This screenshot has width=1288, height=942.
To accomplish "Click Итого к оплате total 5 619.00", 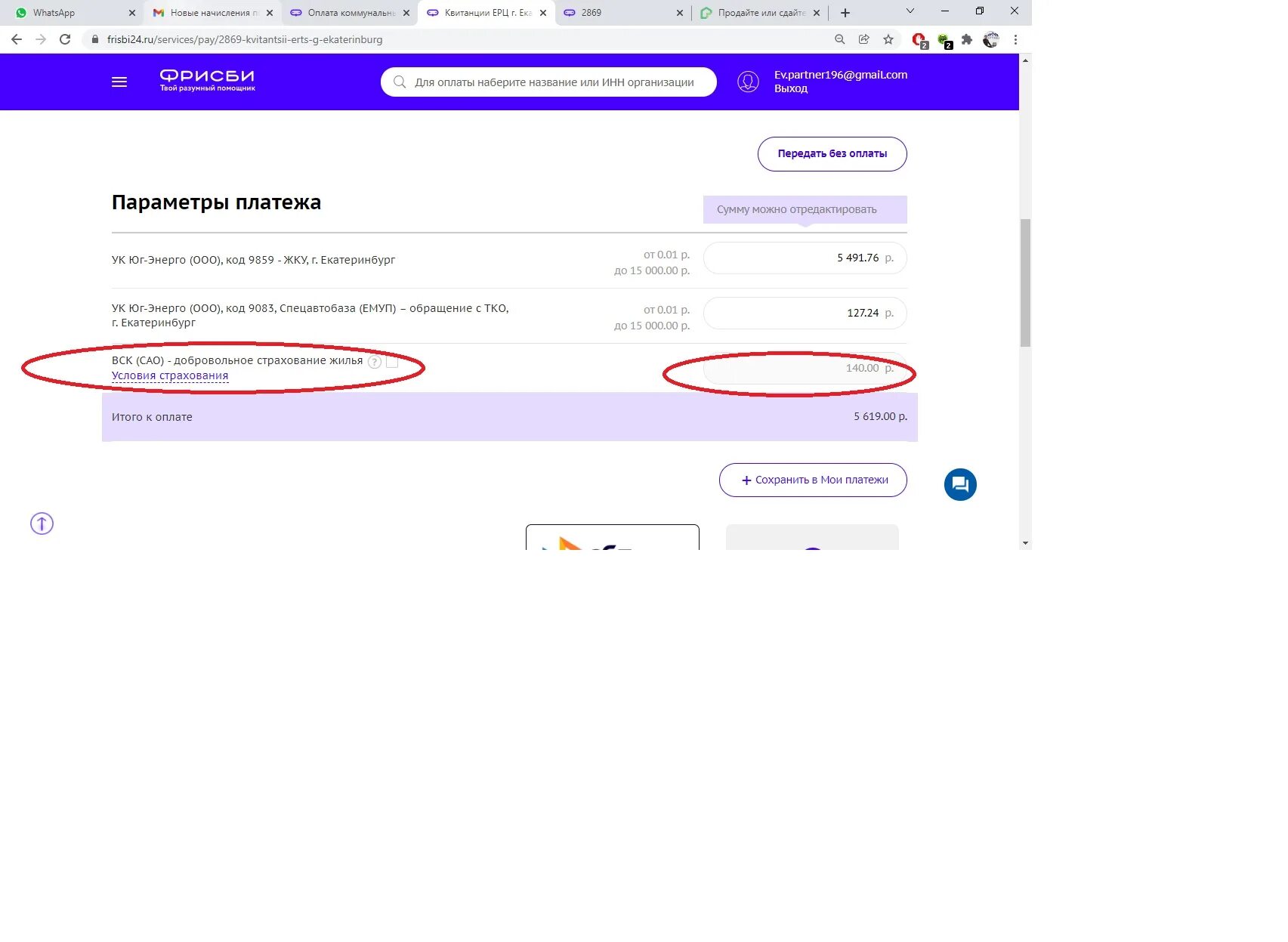I will tap(881, 416).
